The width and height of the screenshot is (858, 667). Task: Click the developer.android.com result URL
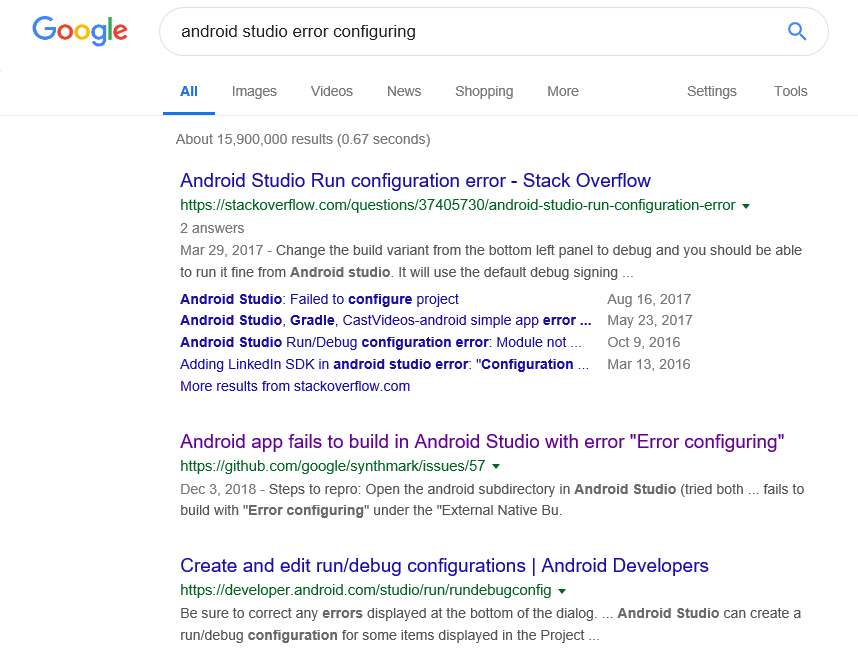point(366,590)
